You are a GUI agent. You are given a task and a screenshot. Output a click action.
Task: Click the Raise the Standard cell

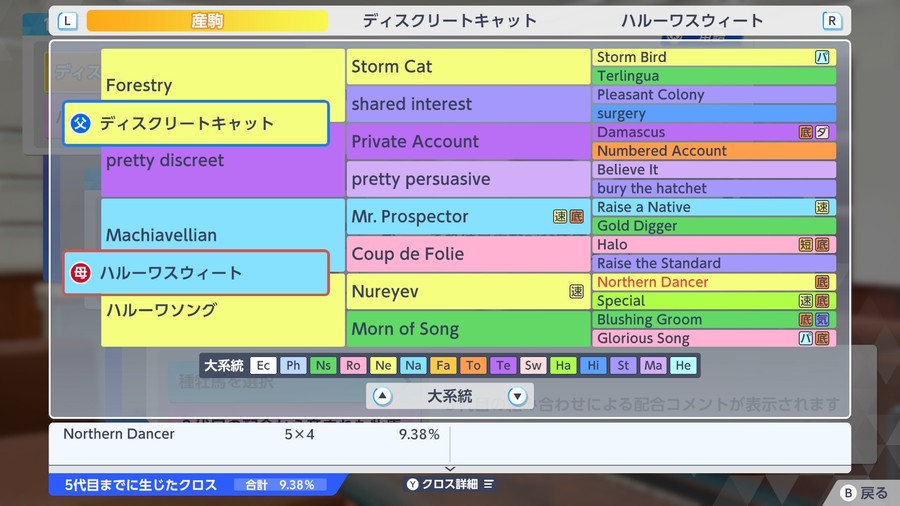(714, 263)
